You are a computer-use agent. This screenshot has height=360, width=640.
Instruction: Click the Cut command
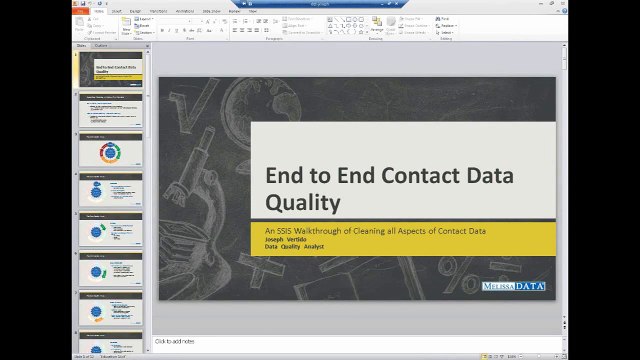94,19
